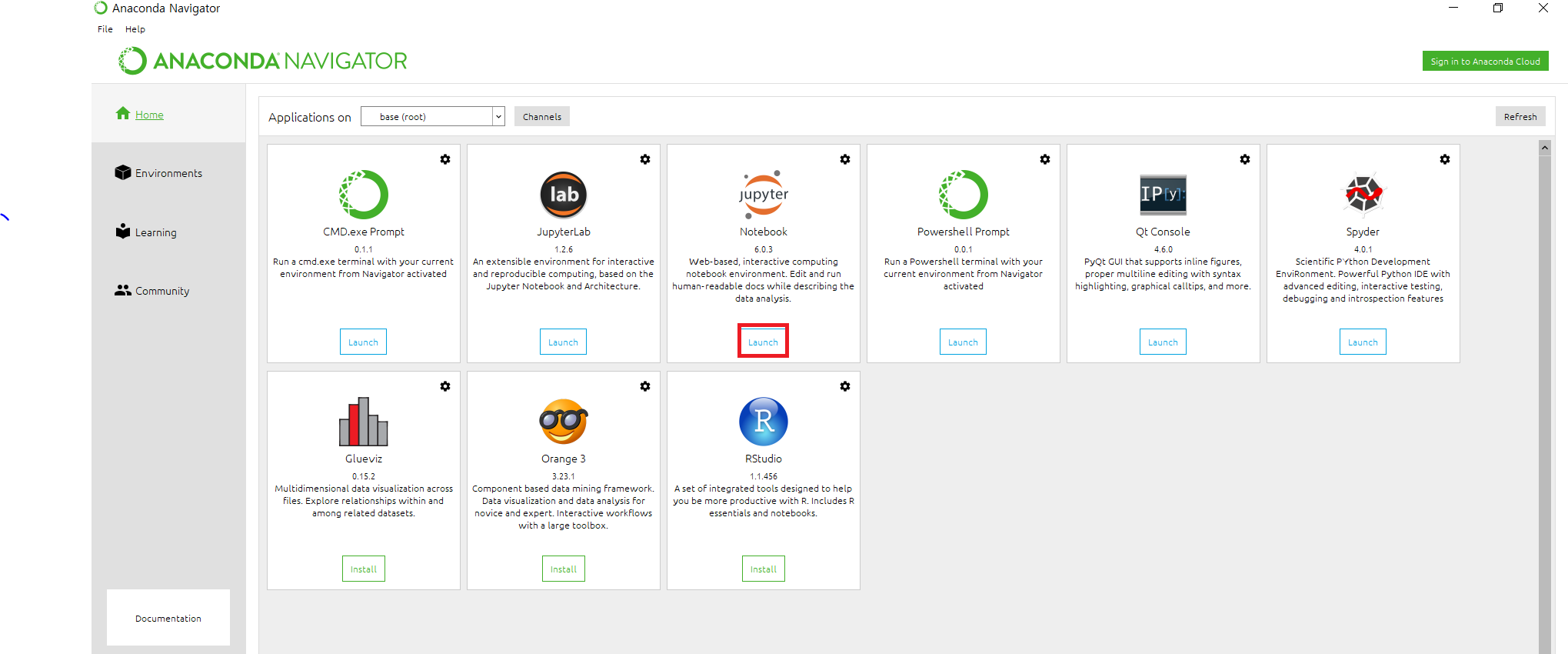Viewport: 1568px width, 654px height.
Task: Open the Documentation link
Action: pos(168,618)
